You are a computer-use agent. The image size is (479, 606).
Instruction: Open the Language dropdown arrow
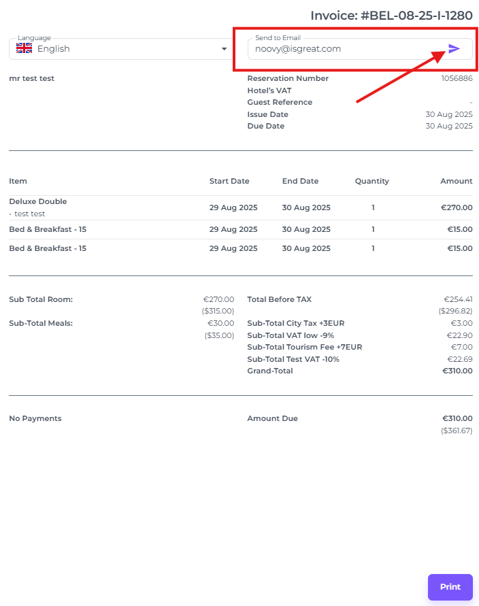pyautogui.click(x=224, y=49)
